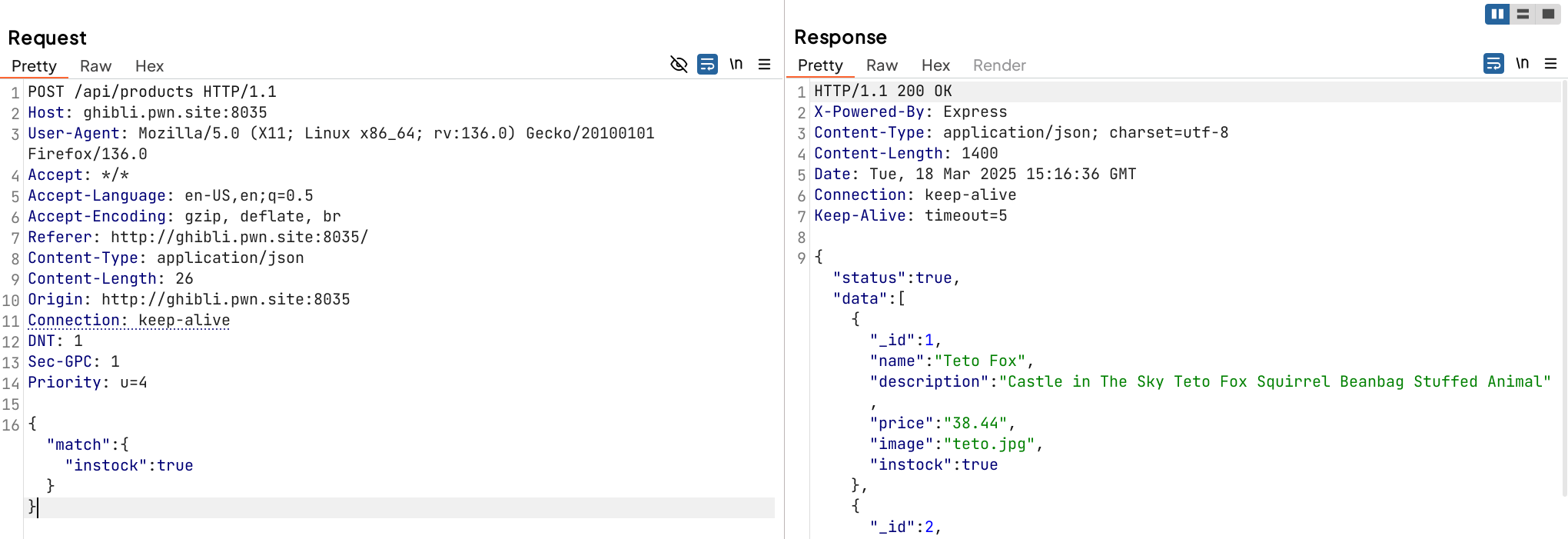
Task: Switch to Response Hex tab
Action: coord(935,65)
